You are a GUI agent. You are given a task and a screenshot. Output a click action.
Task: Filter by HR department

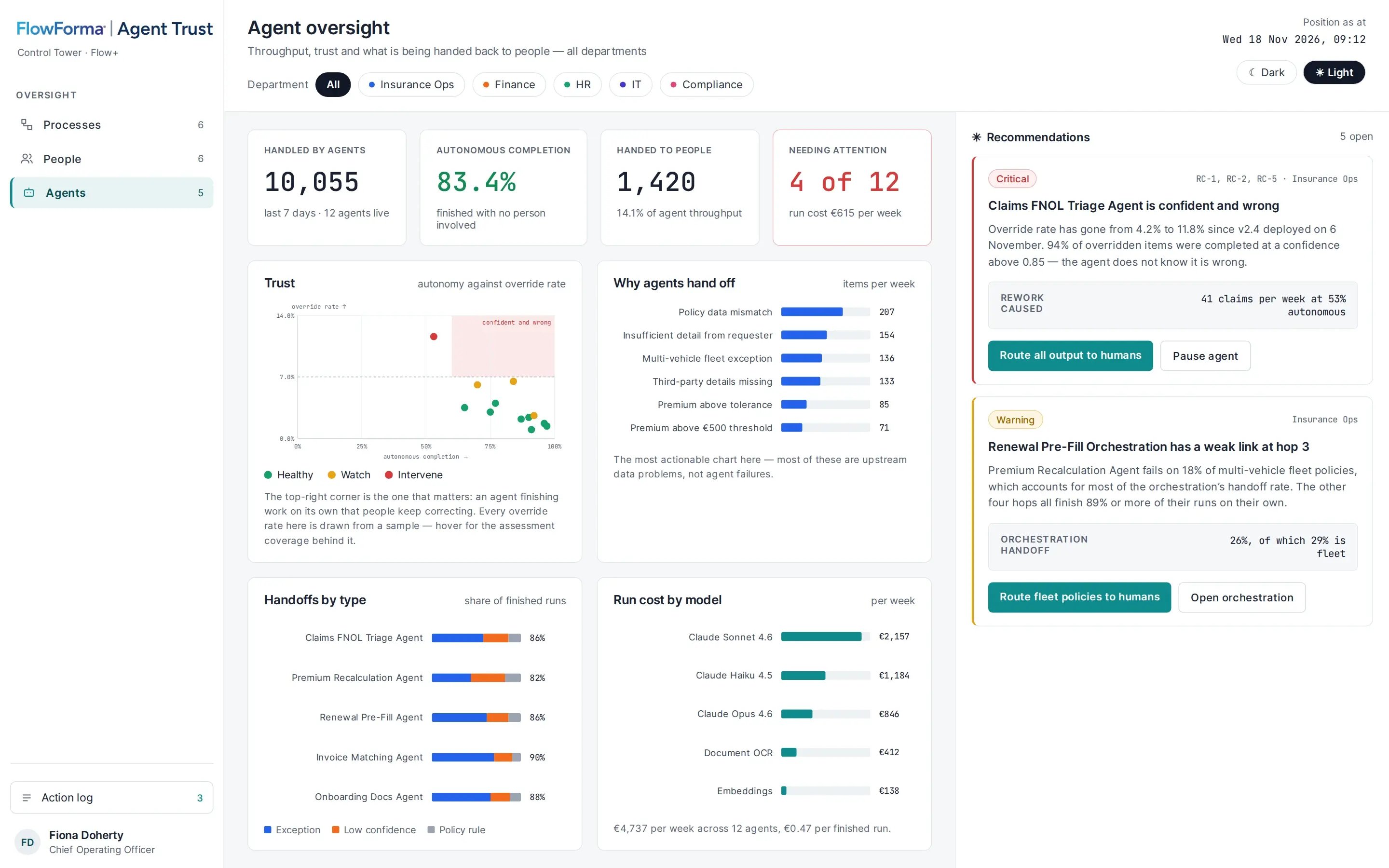click(x=577, y=84)
